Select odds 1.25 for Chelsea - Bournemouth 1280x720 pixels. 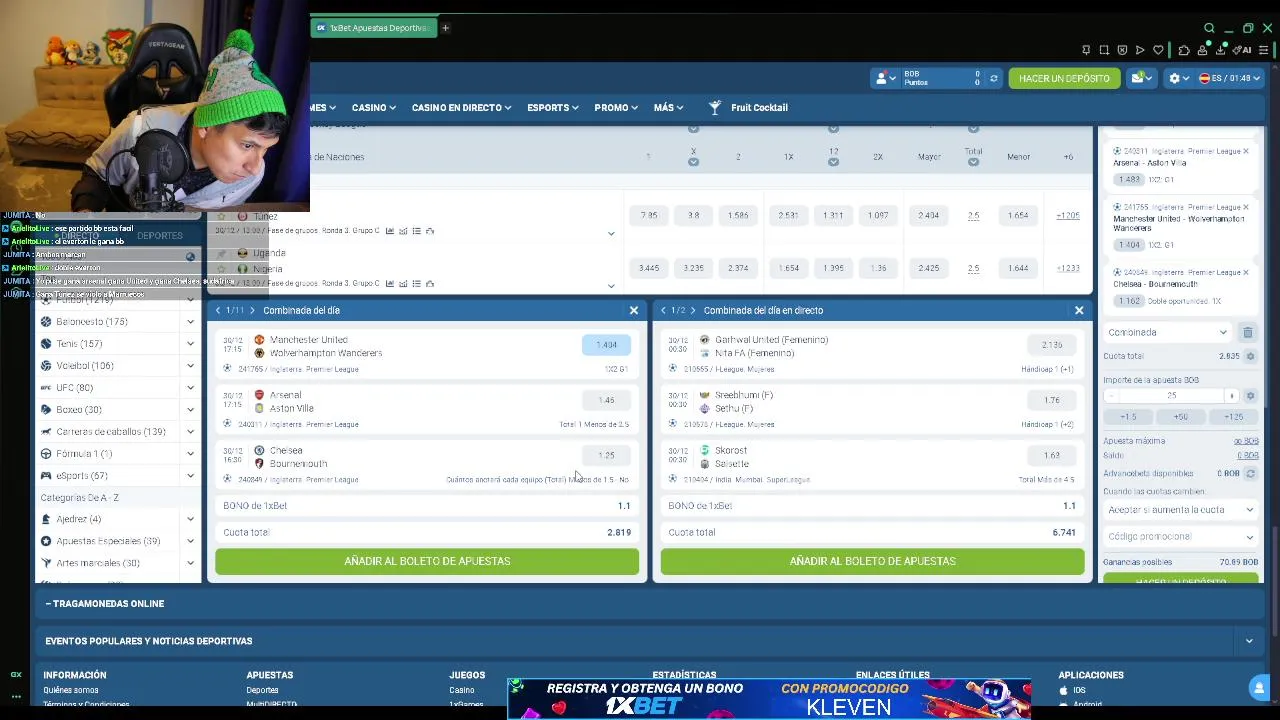607,455
